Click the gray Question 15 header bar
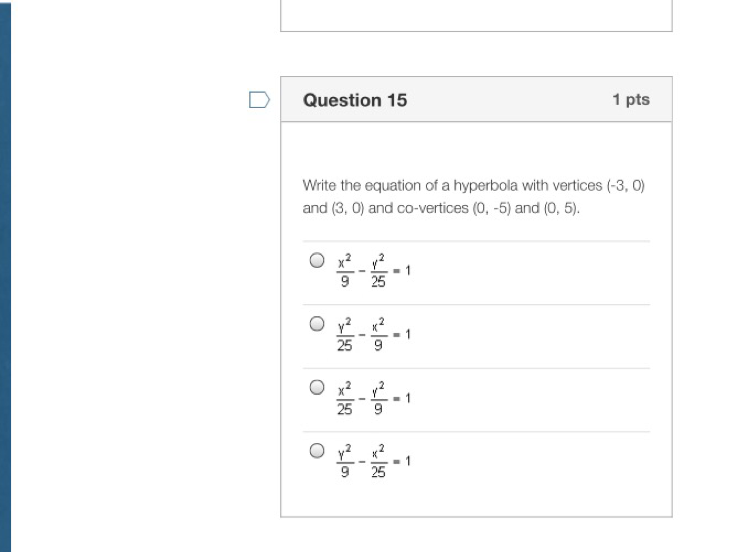The width and height of the screenshot is (748, 552). [477, 99]
